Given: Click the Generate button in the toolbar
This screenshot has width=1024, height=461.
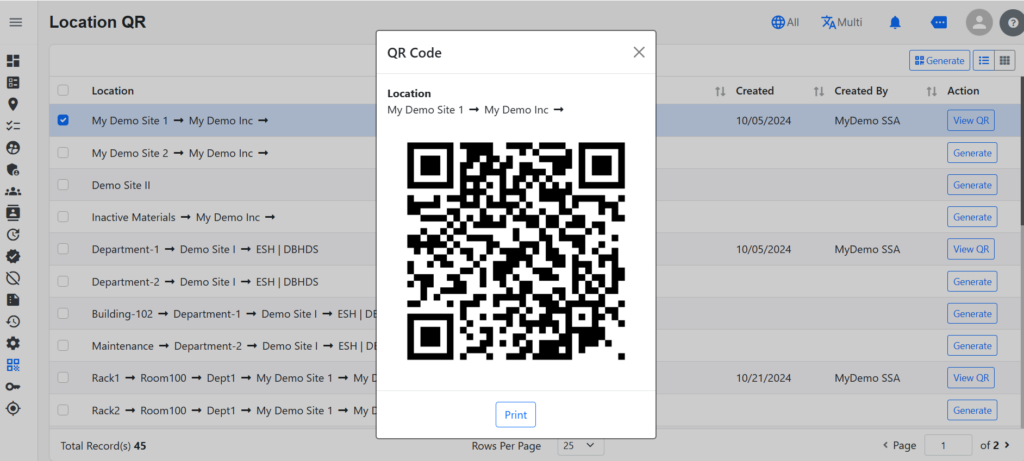Looking at the screenshot, I should pos(939,61).
